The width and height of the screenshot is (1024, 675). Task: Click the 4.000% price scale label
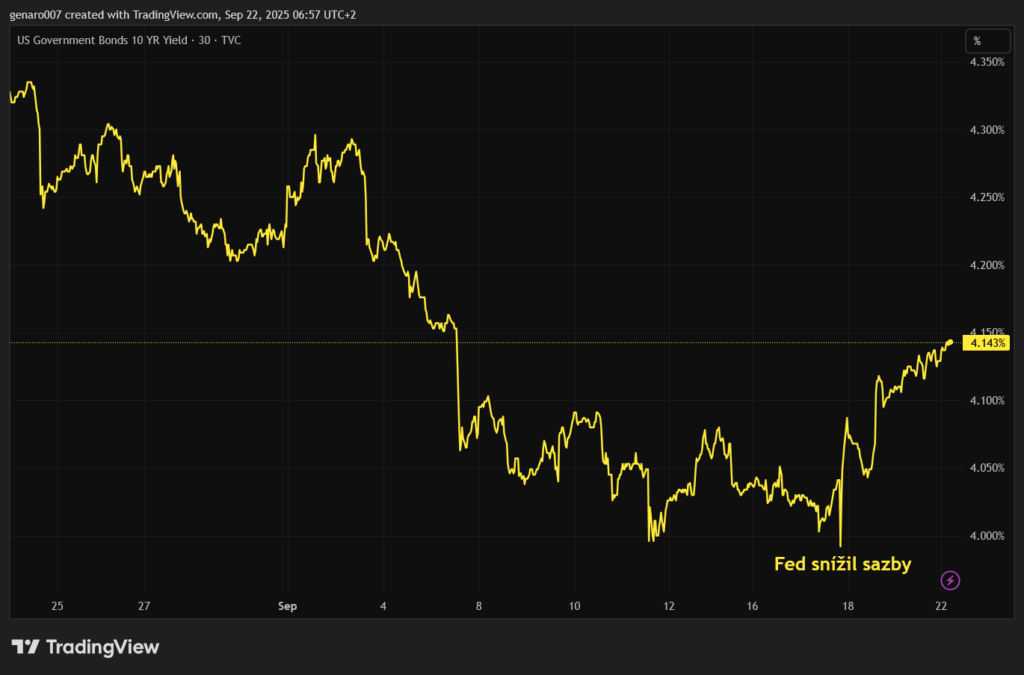pos(986,536)
